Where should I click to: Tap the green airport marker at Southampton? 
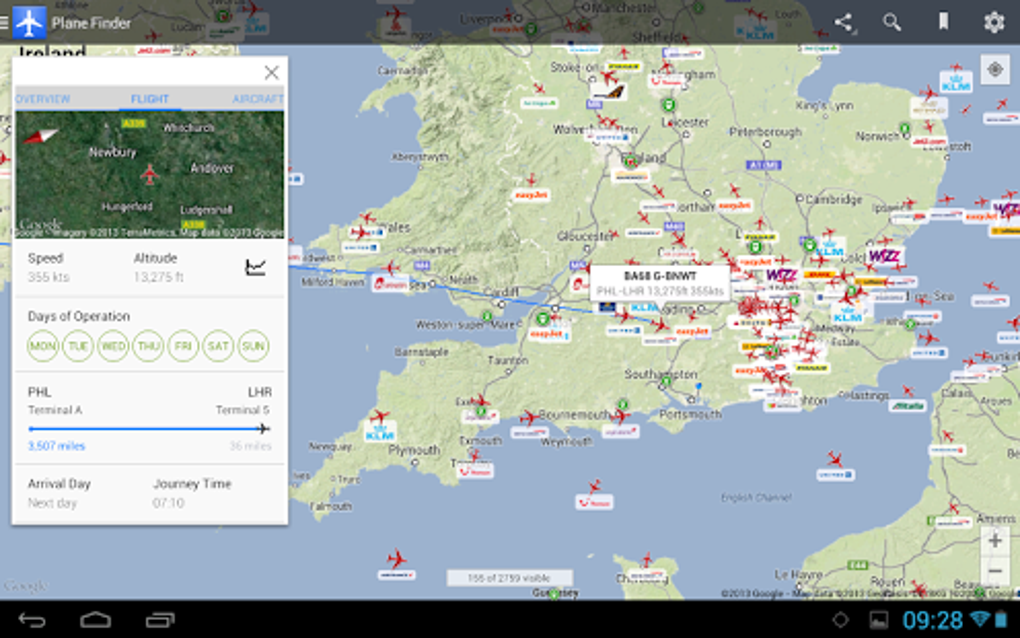pos(665,382)
